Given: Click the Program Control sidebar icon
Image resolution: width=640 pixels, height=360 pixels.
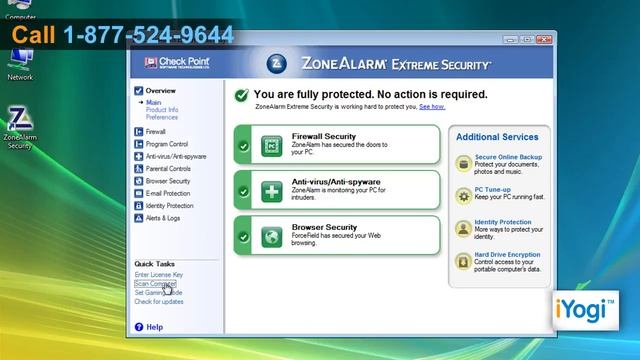Looking at the screenshot, I should [139, 144].
